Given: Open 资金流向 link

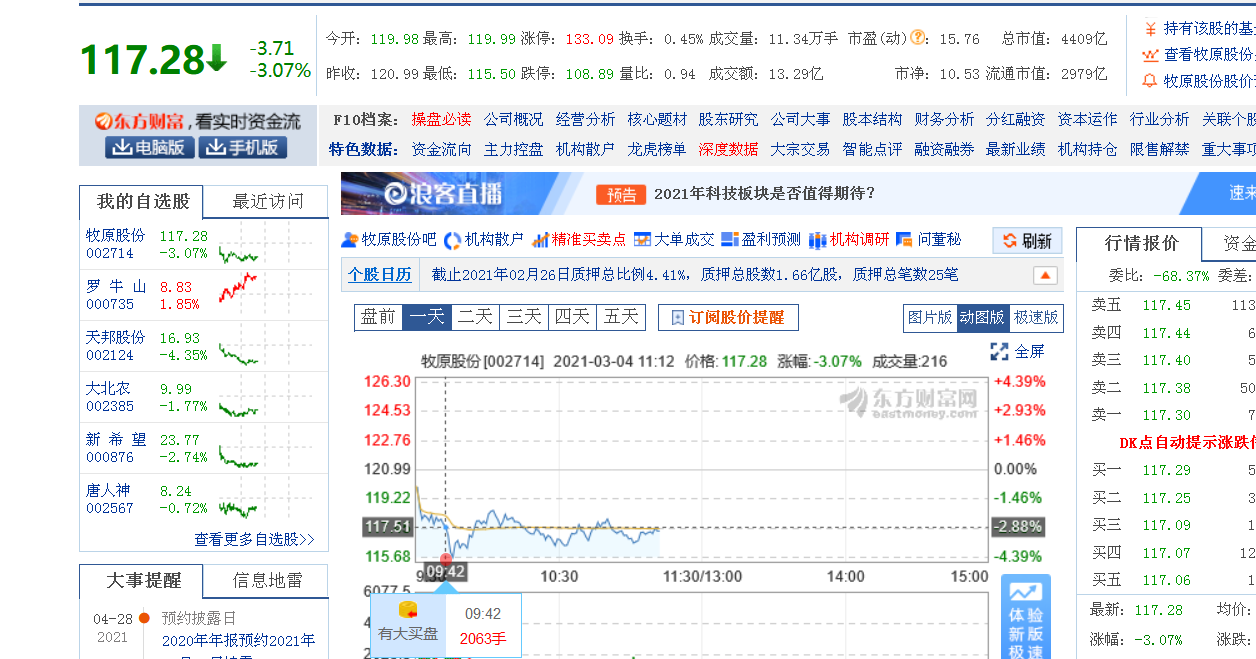Looking at the screenshot, I should (x=441, y=149).
